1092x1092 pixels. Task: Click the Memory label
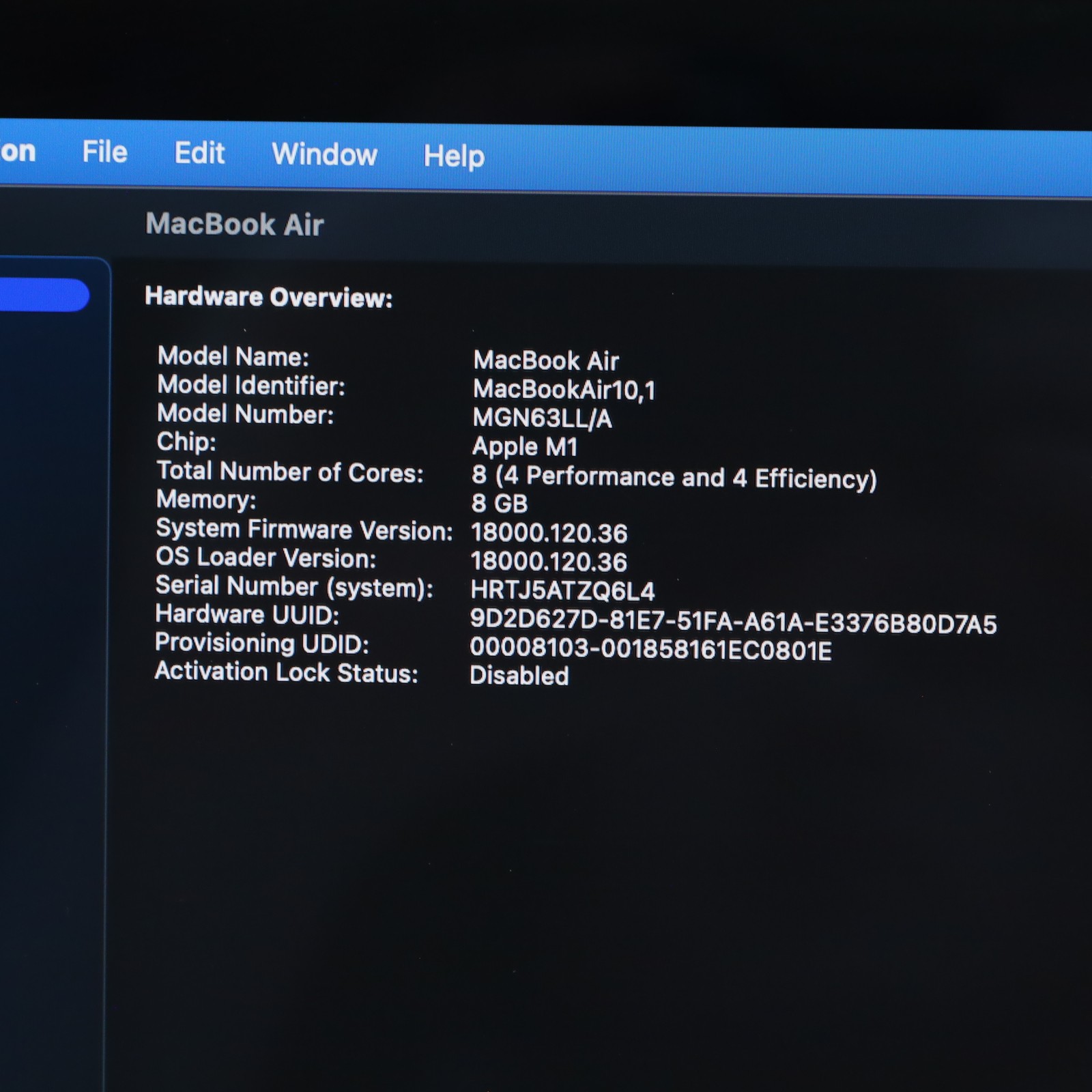click(x=206, y=500)
